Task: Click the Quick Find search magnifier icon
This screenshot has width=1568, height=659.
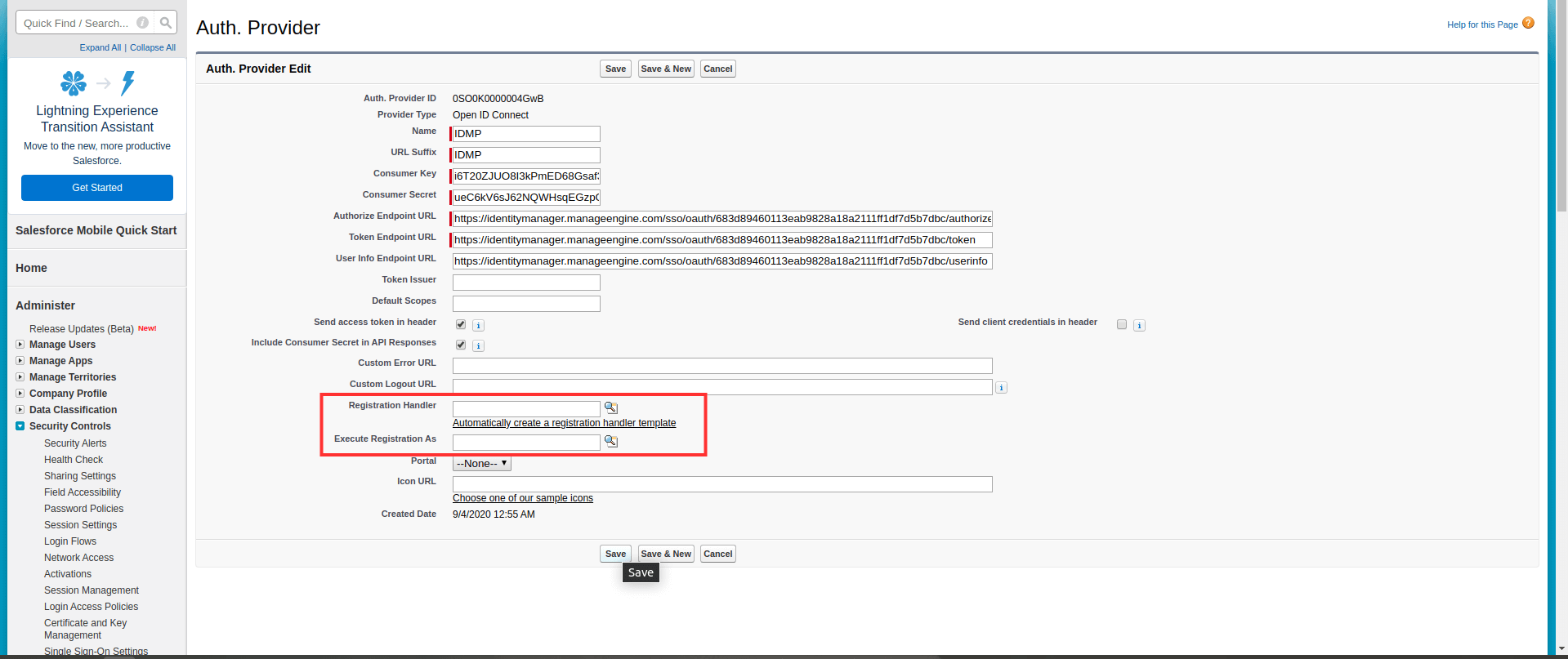Action: pyautogui.click(x=166, y=23)
